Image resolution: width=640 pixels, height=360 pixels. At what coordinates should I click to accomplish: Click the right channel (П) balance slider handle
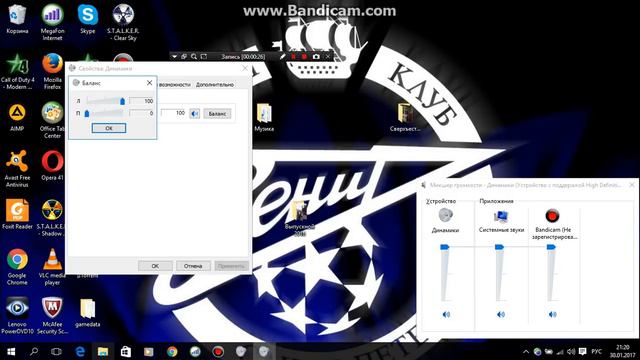tap(87, 113)
